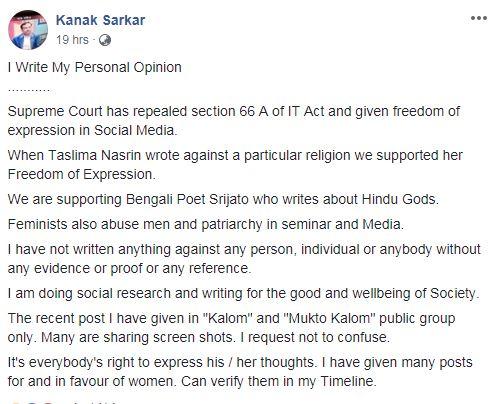Click the line starting "I have not written anything"

tap(244, 249)
